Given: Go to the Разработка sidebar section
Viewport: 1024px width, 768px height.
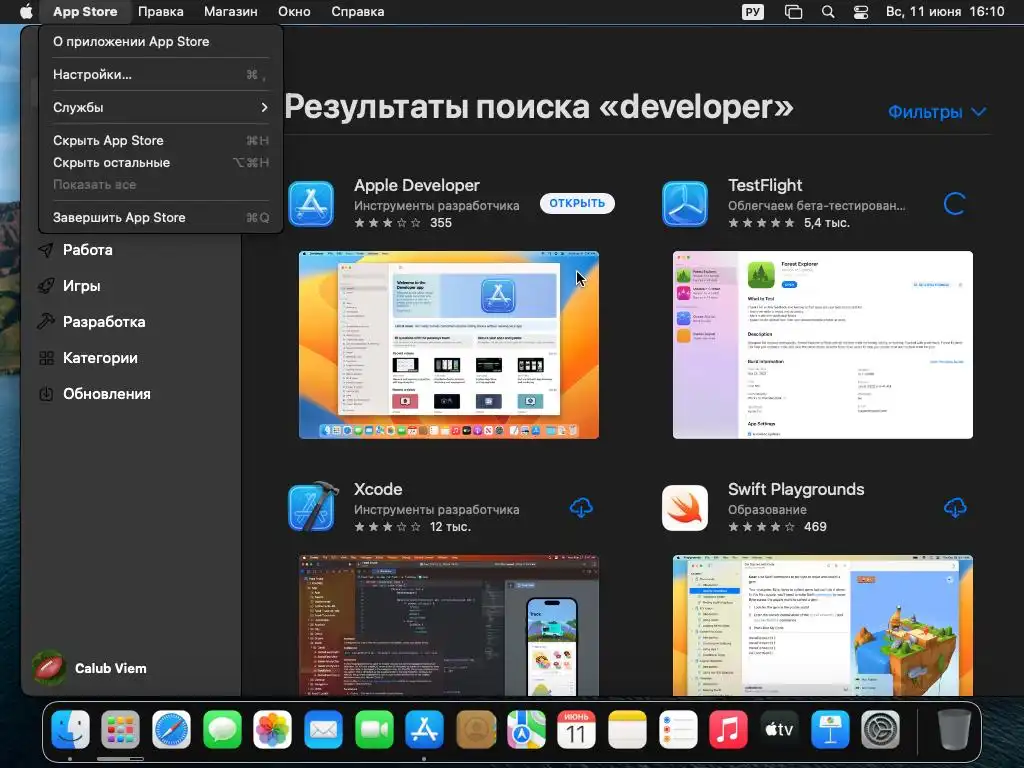Looking at the screenshot, I should click(x=104, y=321).
